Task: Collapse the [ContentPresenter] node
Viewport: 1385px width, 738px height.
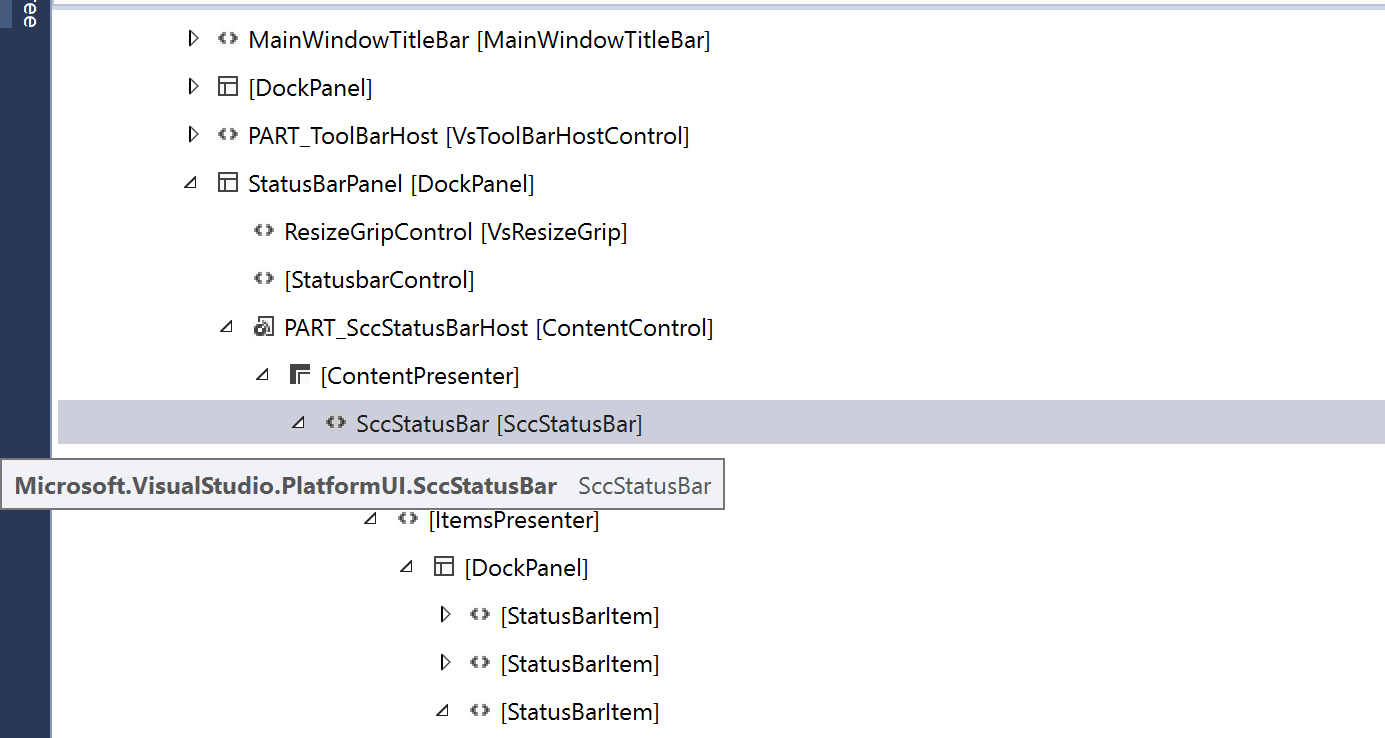Action: 262,374
